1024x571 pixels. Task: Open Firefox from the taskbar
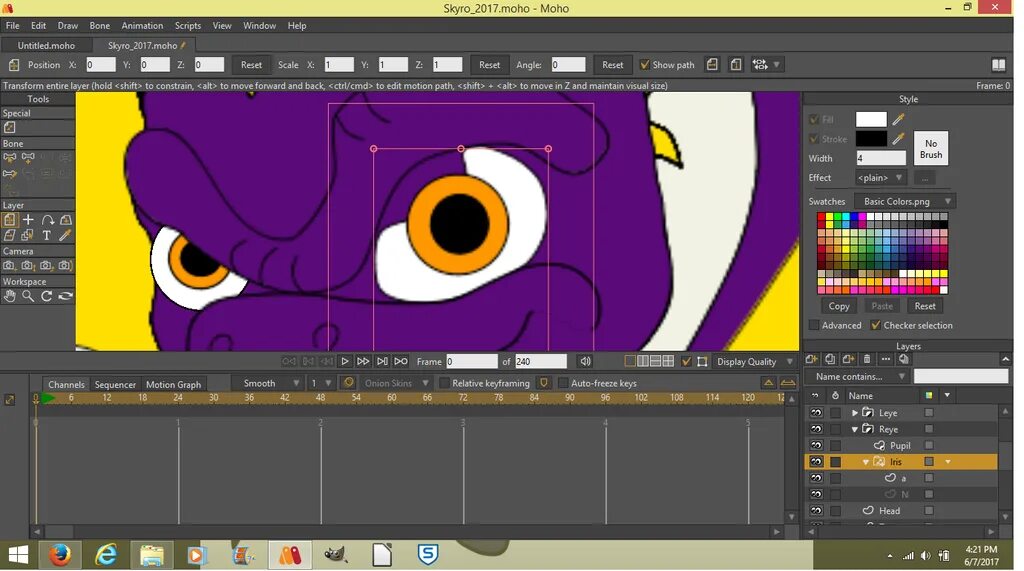60,555
